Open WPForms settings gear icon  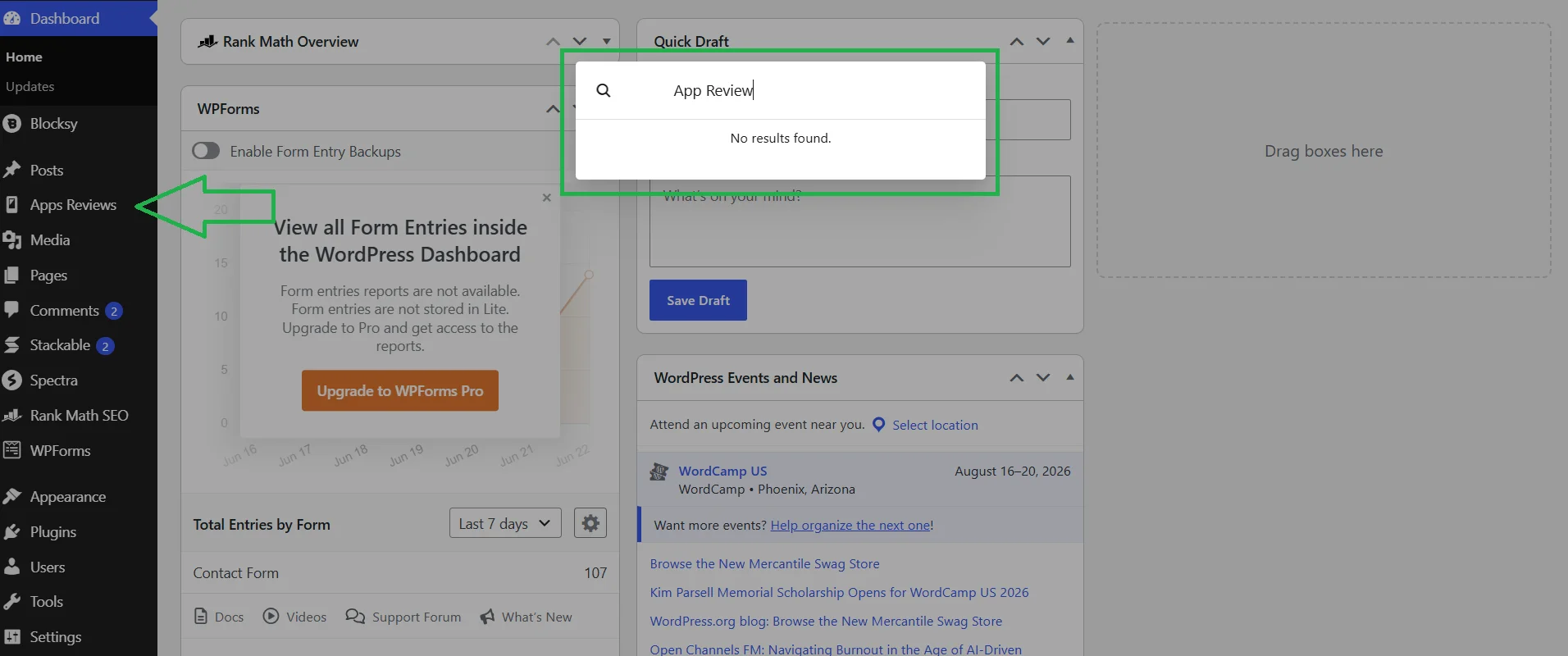click(x=590, y=523)
